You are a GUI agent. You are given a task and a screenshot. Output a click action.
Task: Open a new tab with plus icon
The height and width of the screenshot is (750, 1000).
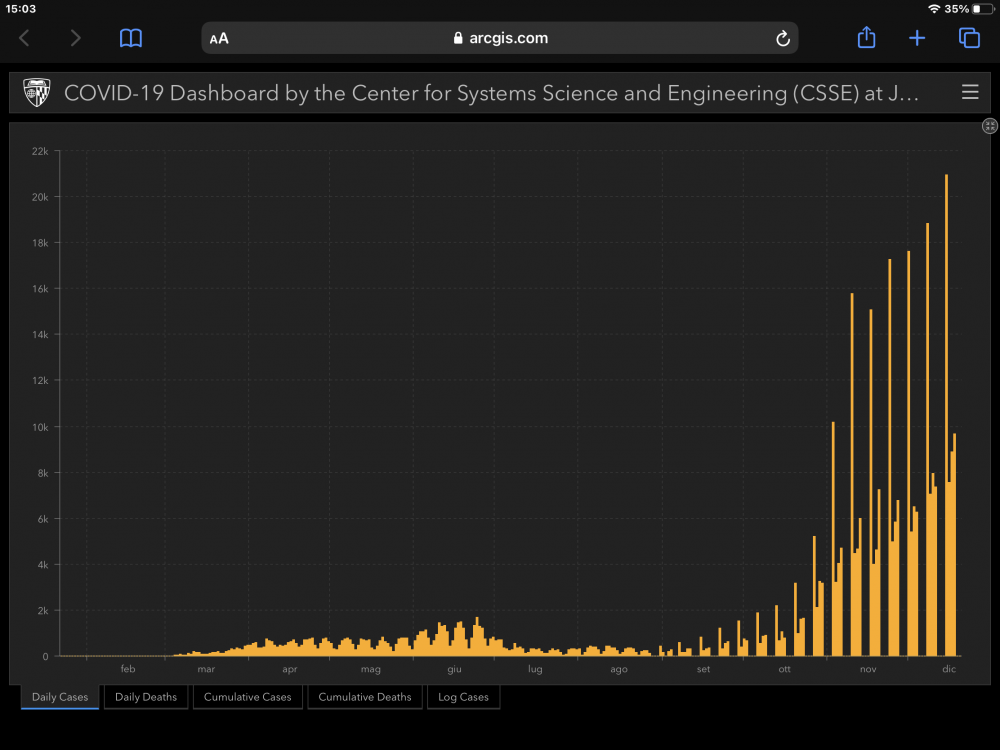(x=917, y=38)
